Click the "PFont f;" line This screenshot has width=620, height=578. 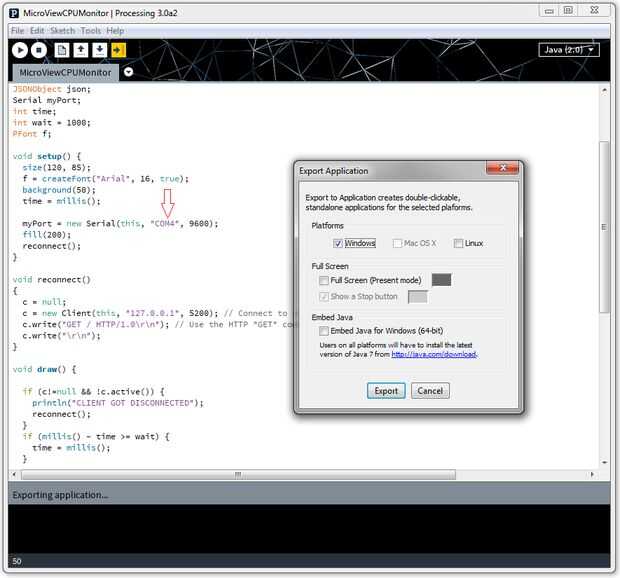click(32, 134)
